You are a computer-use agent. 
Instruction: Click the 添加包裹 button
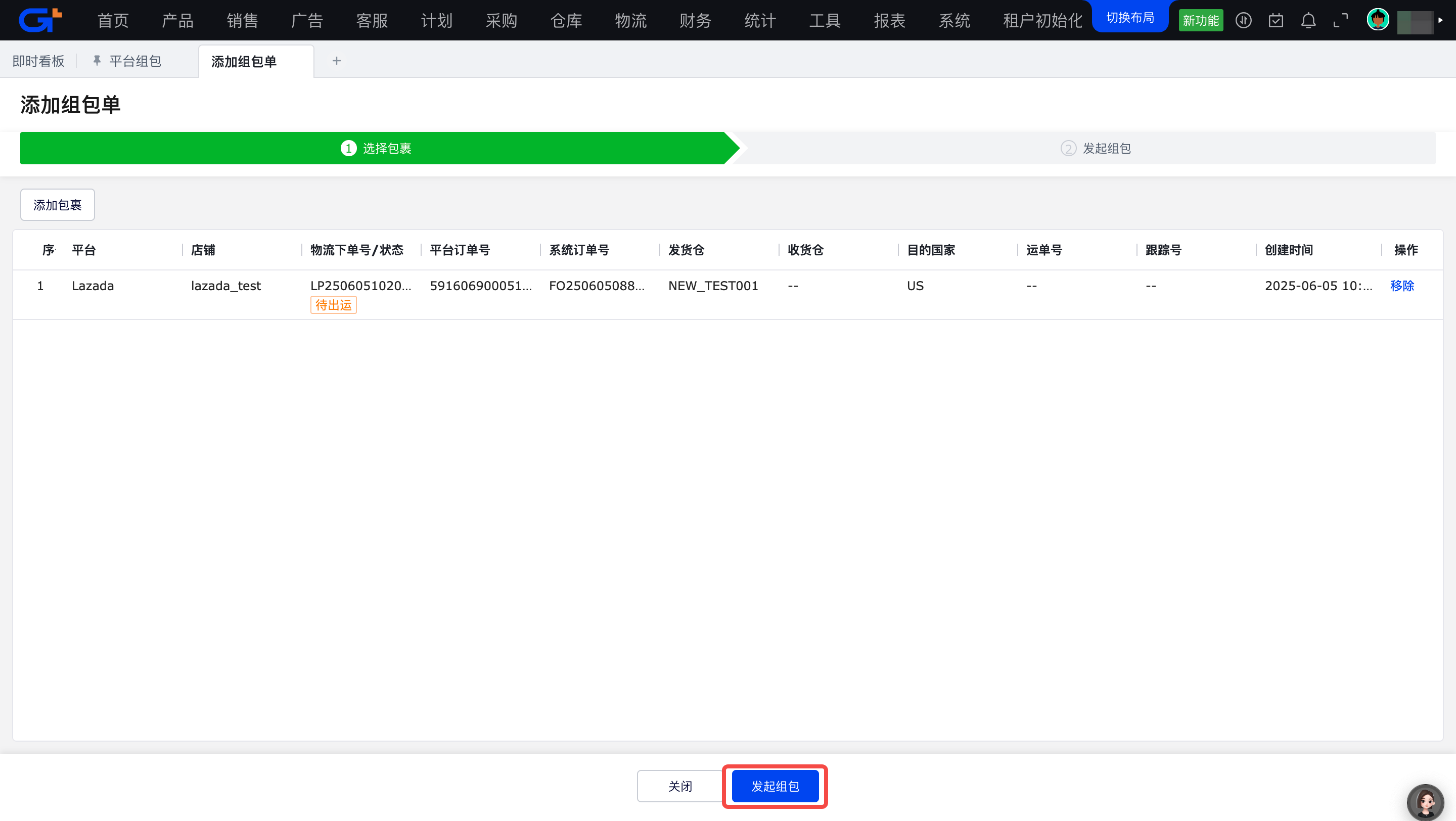point(58,205)
